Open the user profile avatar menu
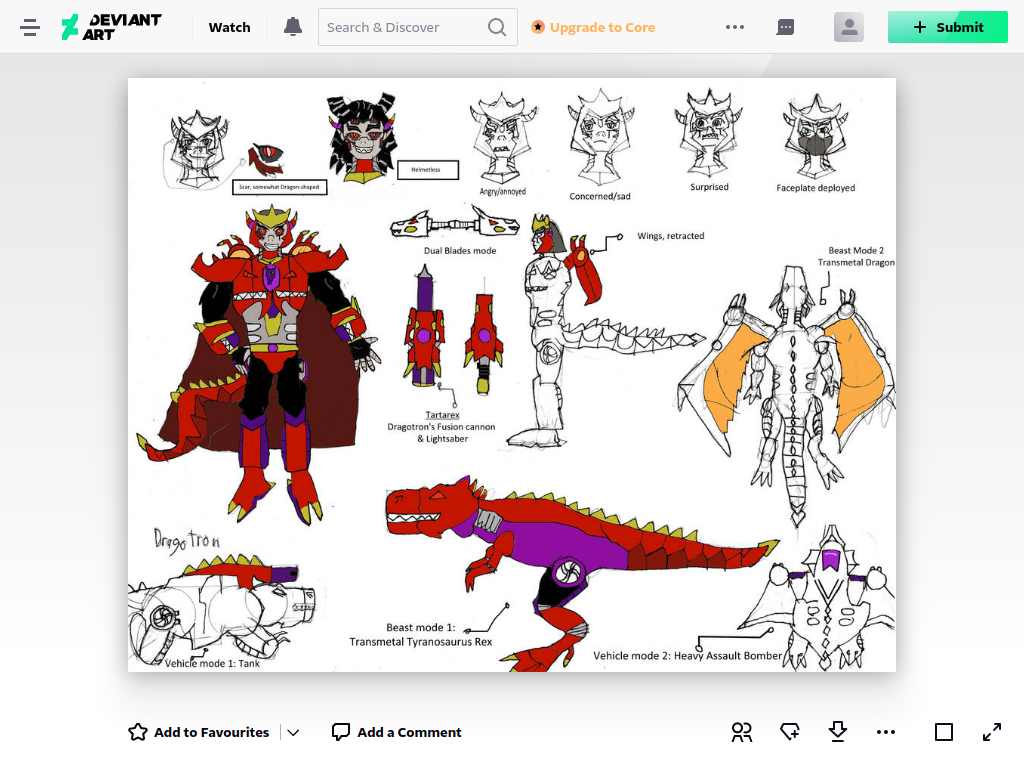The image size is (1024, 768). 849,27
